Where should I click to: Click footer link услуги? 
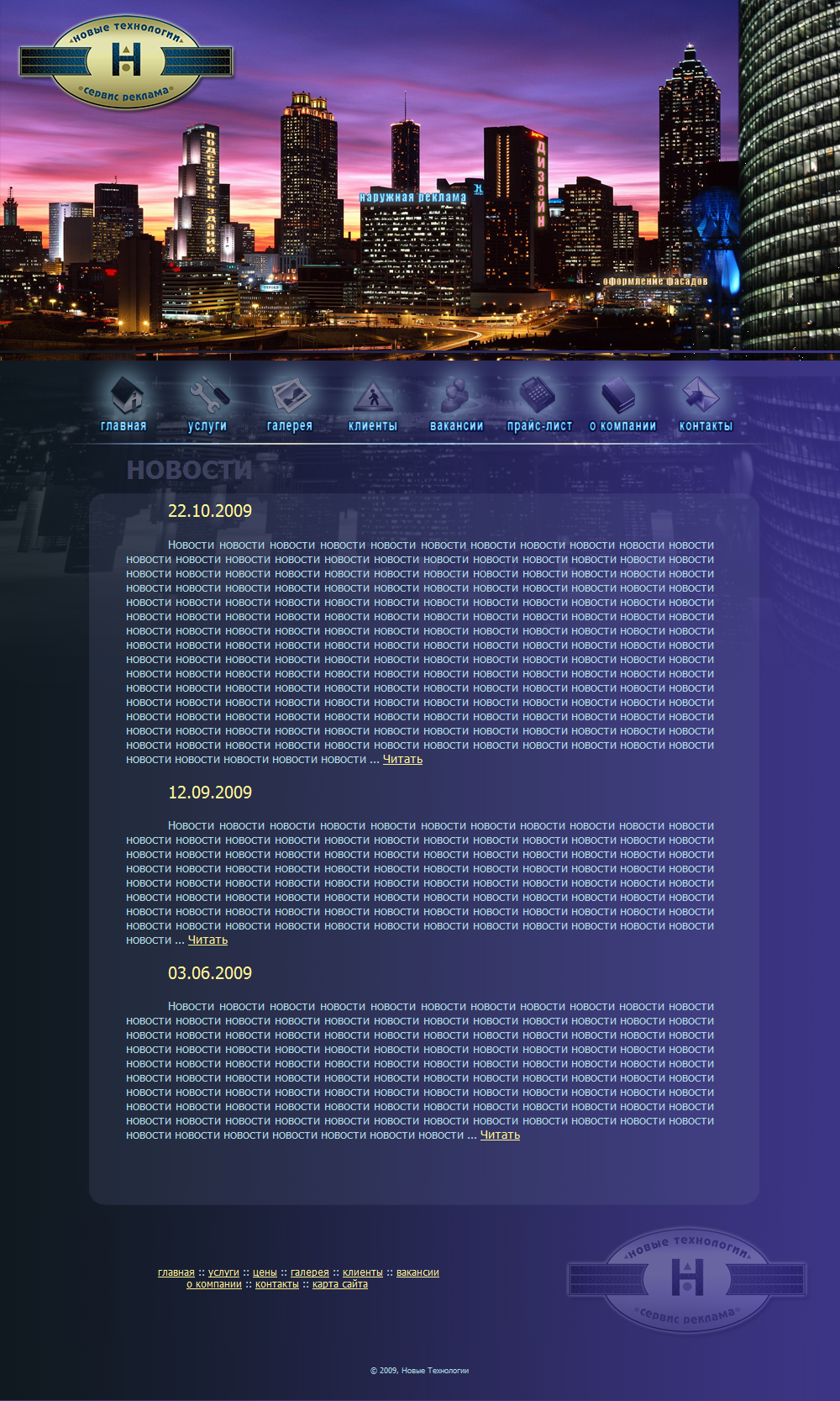pos(223,1272)
